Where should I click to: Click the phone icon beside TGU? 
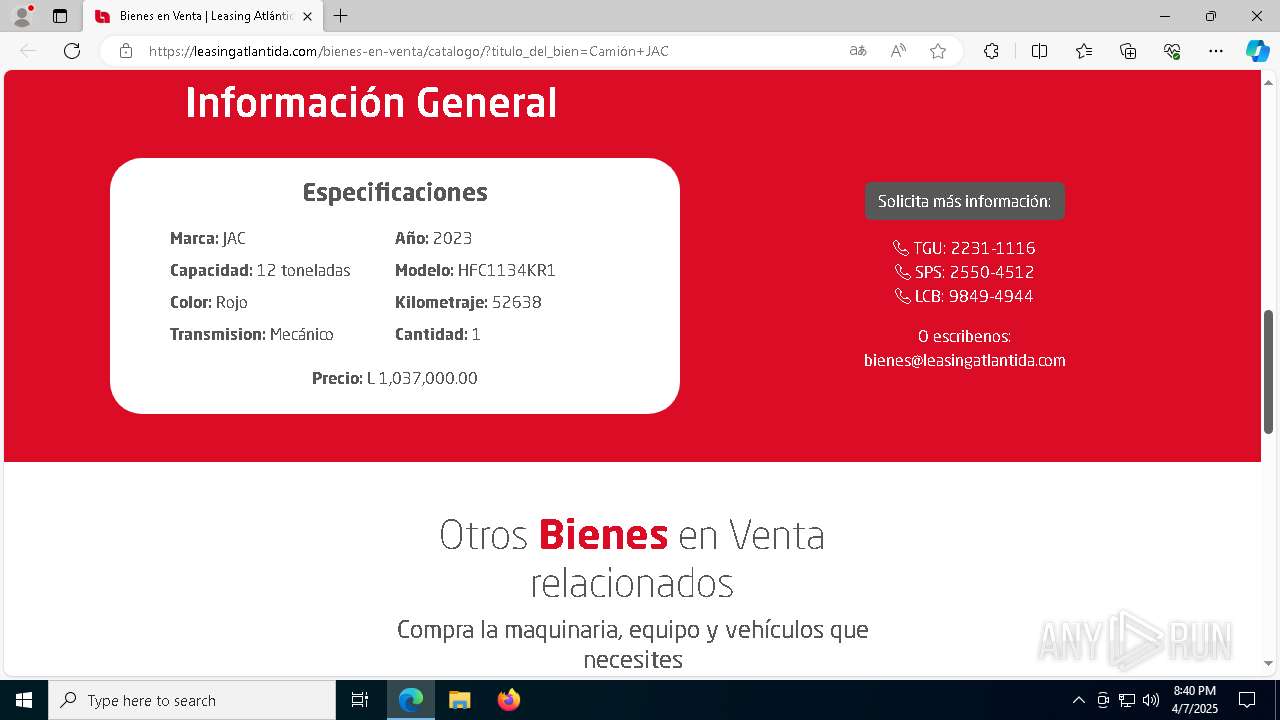point(901,248)
